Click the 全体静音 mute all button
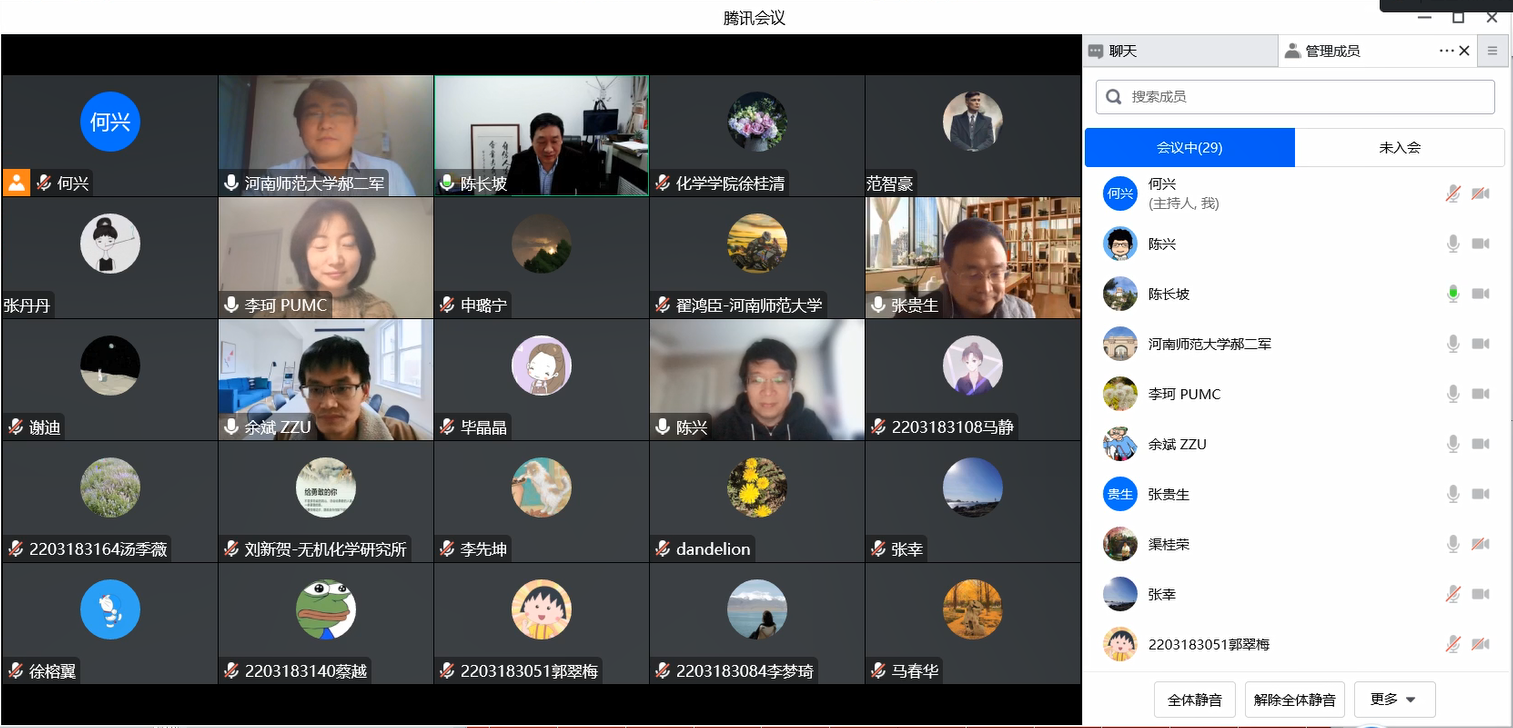 click(1195, 700)
